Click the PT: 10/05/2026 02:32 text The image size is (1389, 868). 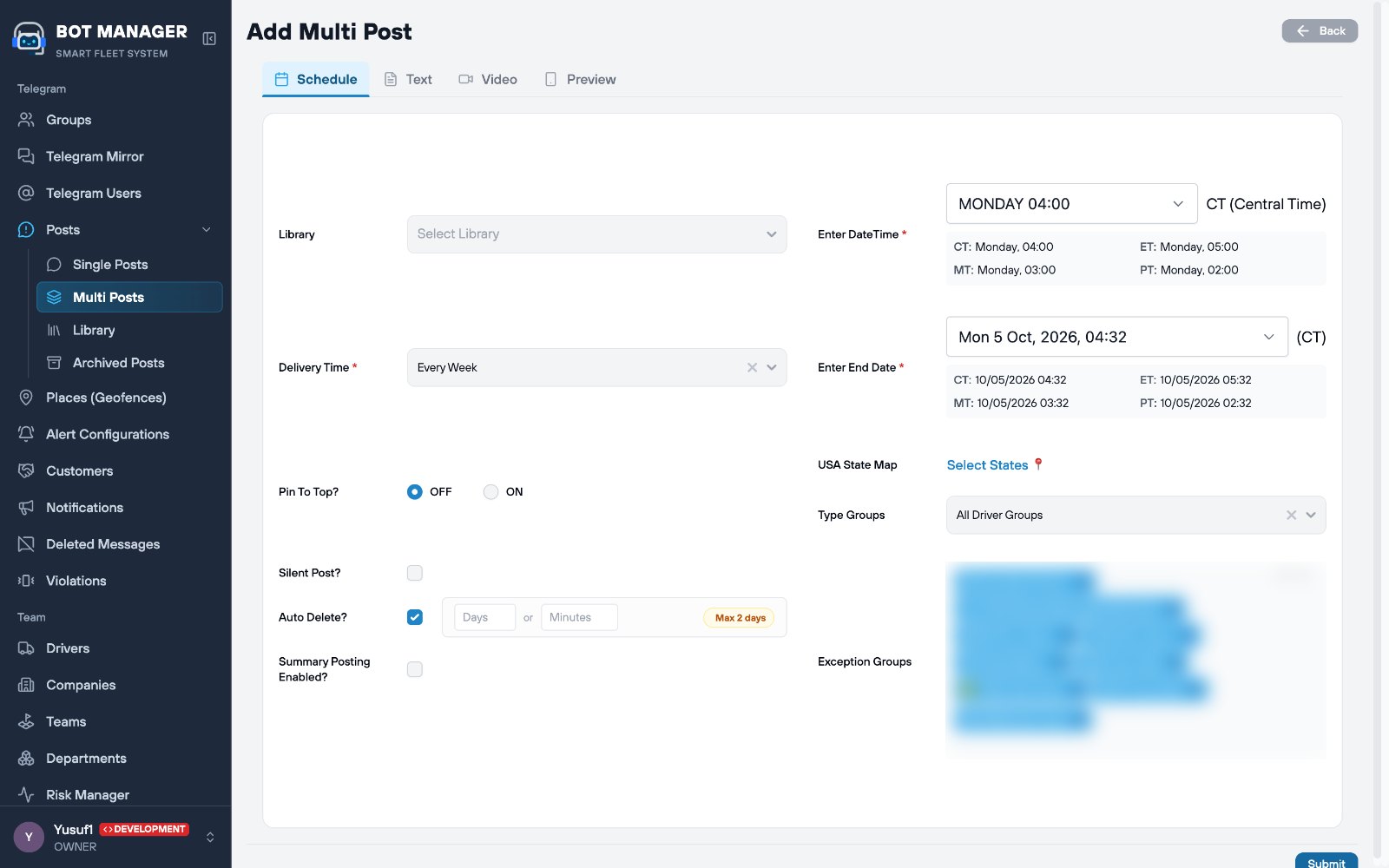[1195, 403]
